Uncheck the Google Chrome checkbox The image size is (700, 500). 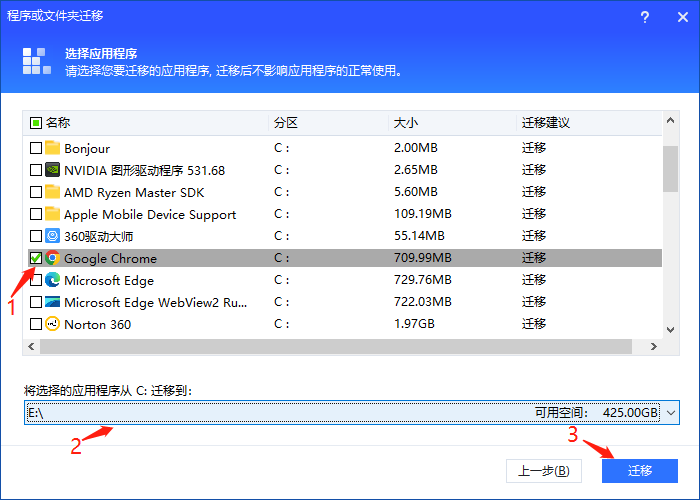pyautogui.click(x=36, y=258)
